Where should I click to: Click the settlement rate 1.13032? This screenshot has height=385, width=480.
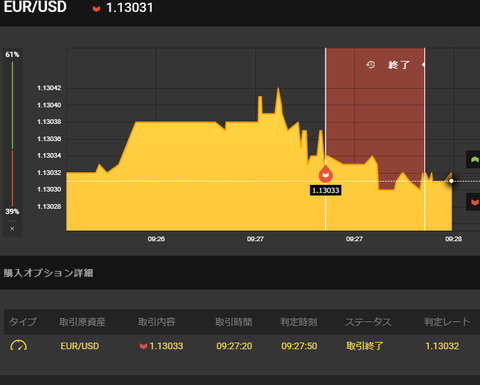(x=442, y=346)
